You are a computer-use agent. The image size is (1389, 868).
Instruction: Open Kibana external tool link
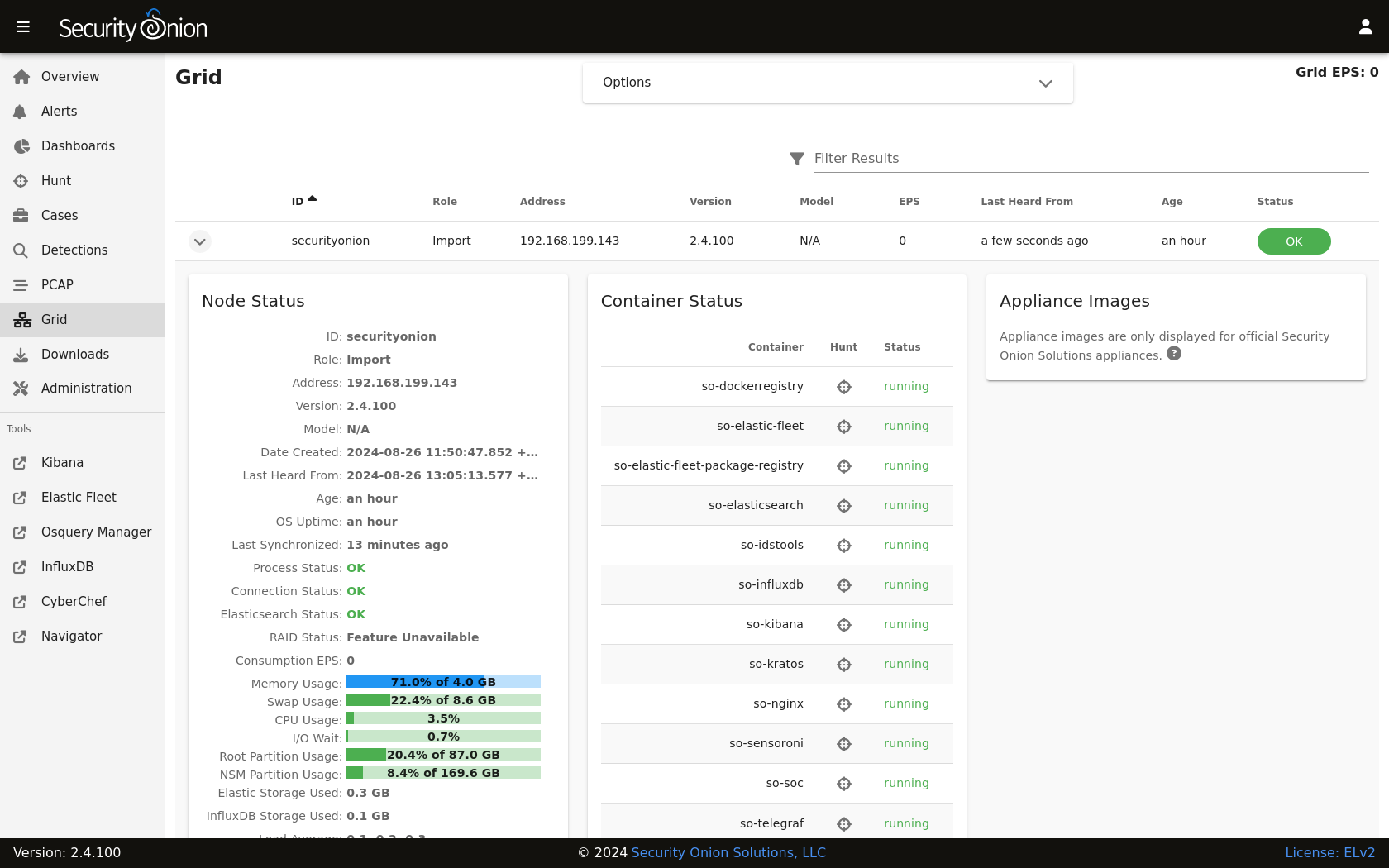(x=83, y=463)
